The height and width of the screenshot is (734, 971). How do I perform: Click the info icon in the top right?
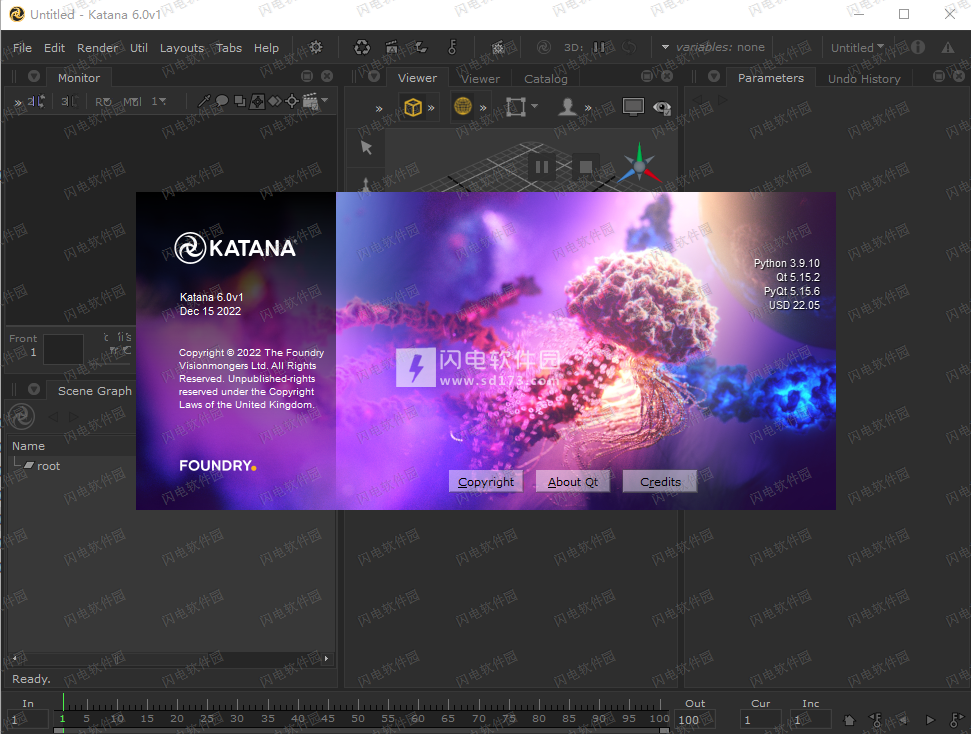[x=918, y=47]
